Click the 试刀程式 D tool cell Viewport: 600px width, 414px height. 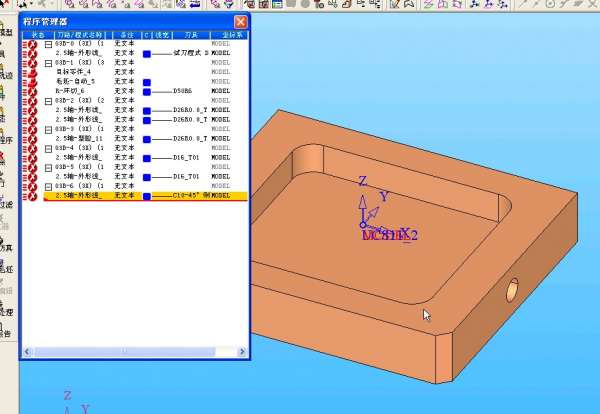(x=191, y=53)
